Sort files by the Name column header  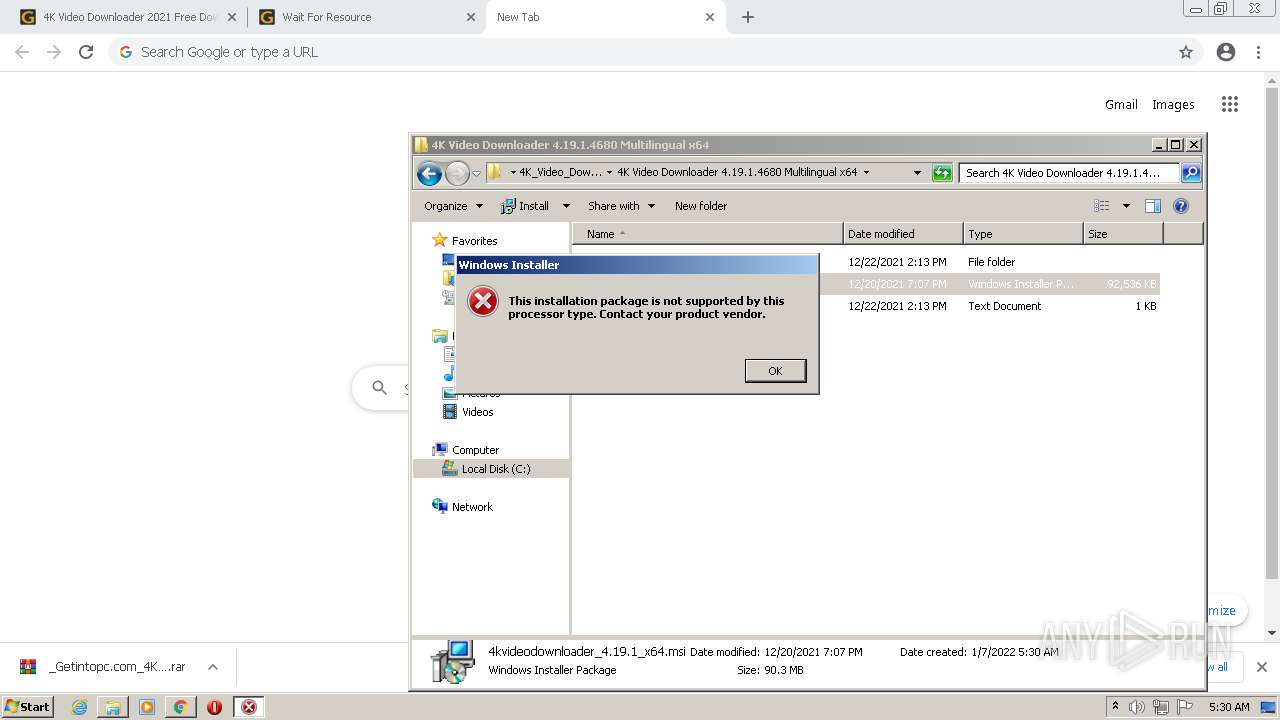708,234
